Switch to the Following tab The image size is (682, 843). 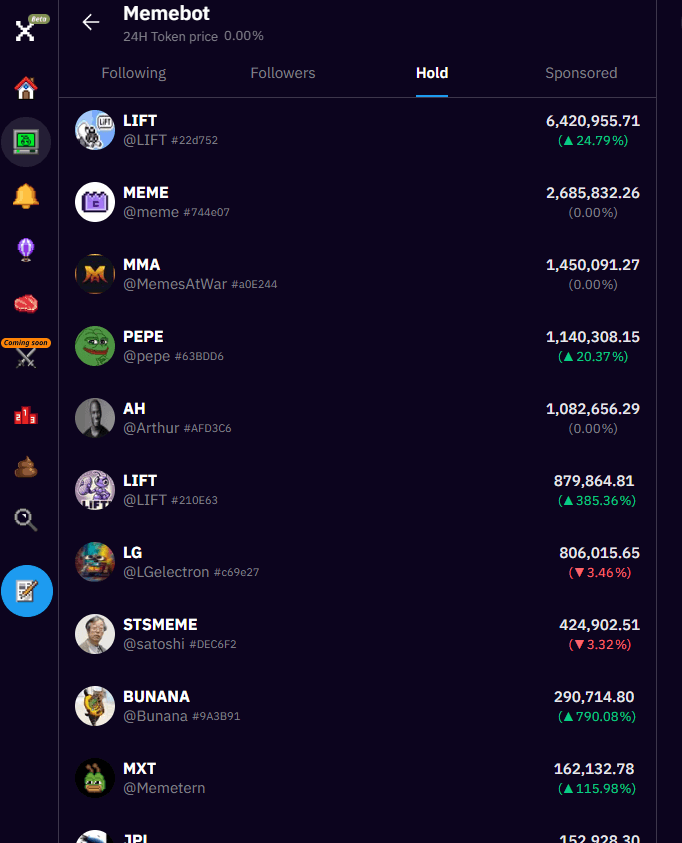pos(134,73)
